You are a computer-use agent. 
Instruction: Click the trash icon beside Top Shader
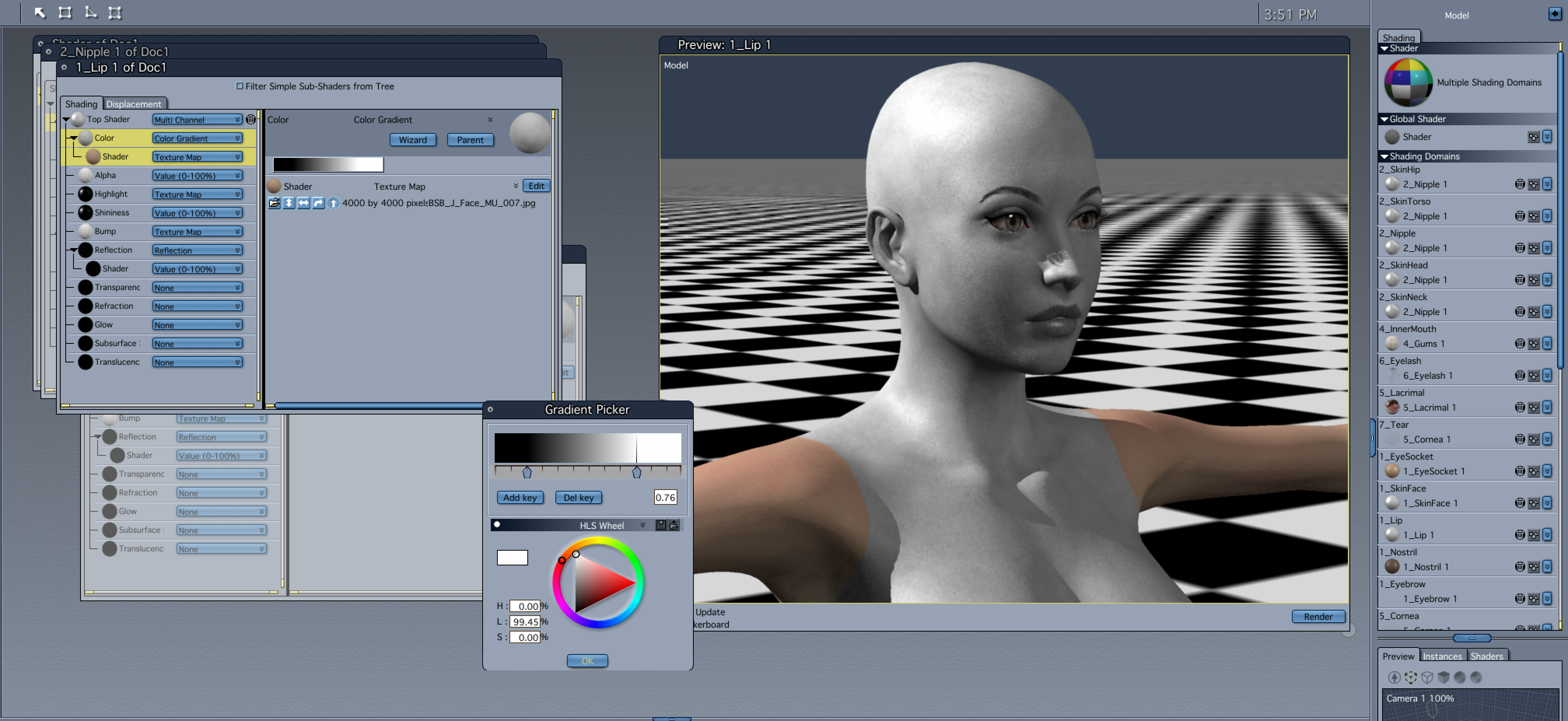click(x=251, y=119)
